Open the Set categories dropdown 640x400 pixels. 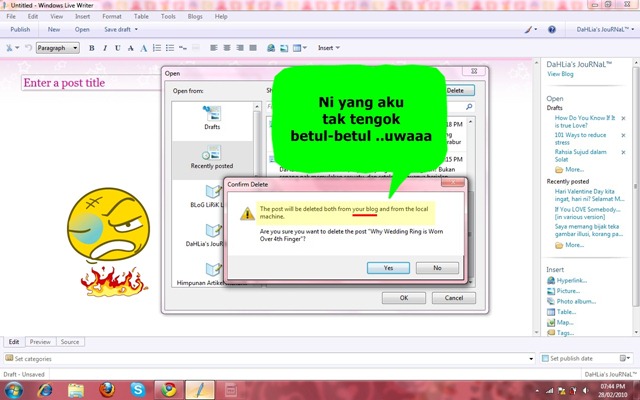269,359
